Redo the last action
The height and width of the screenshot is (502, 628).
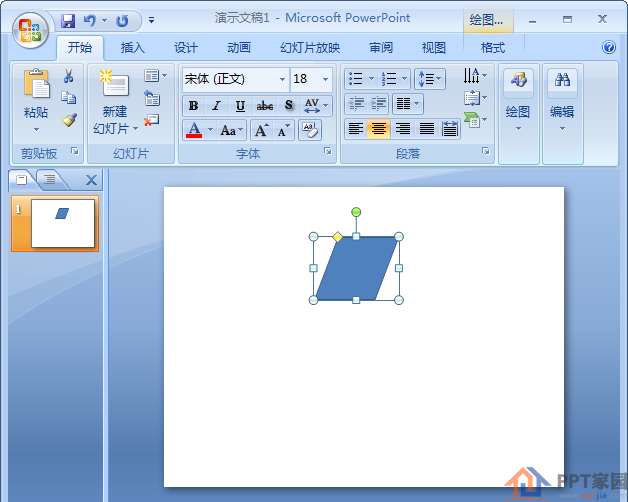tap(122, 21)
